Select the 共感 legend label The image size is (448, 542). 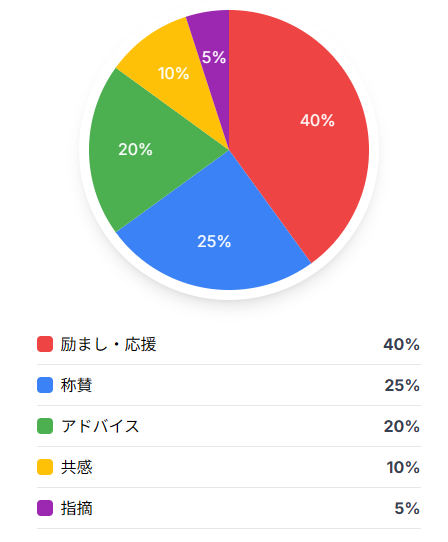[76, 467]
